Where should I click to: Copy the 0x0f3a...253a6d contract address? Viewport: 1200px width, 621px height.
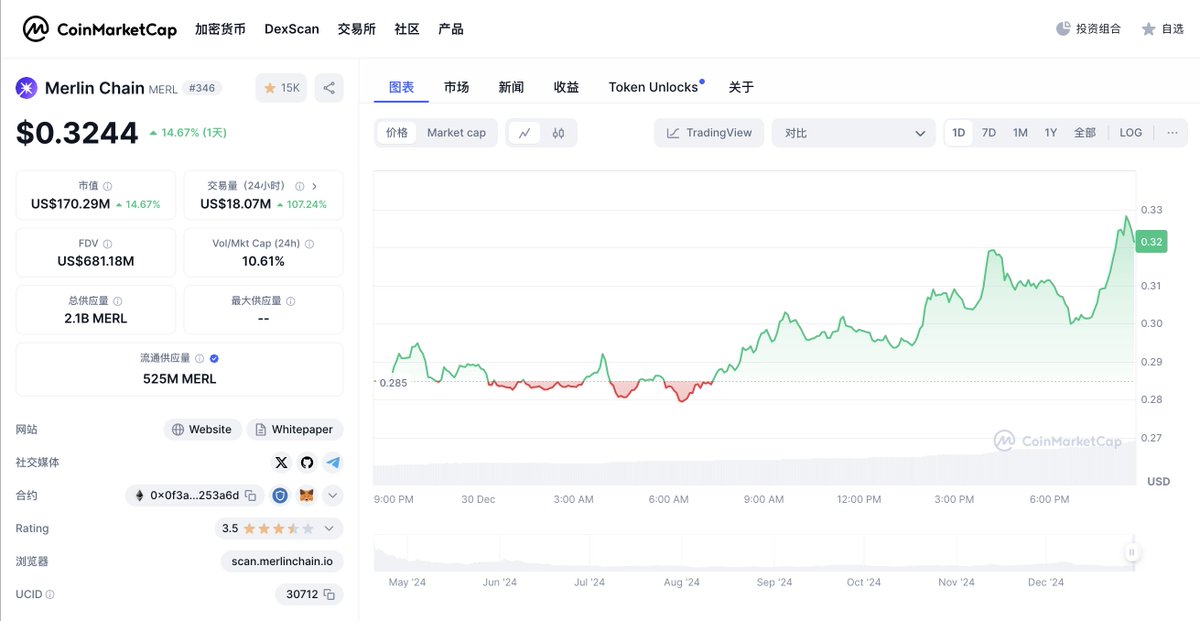coord(251,495)
